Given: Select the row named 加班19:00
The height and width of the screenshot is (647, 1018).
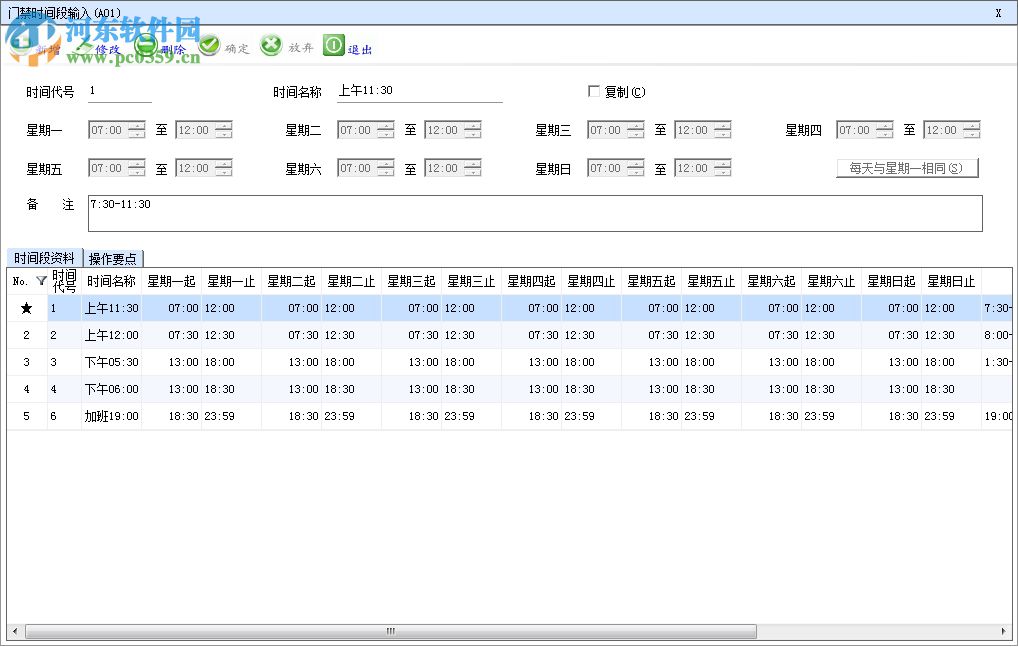Looking at the screenshot, I should pos(510,416).
